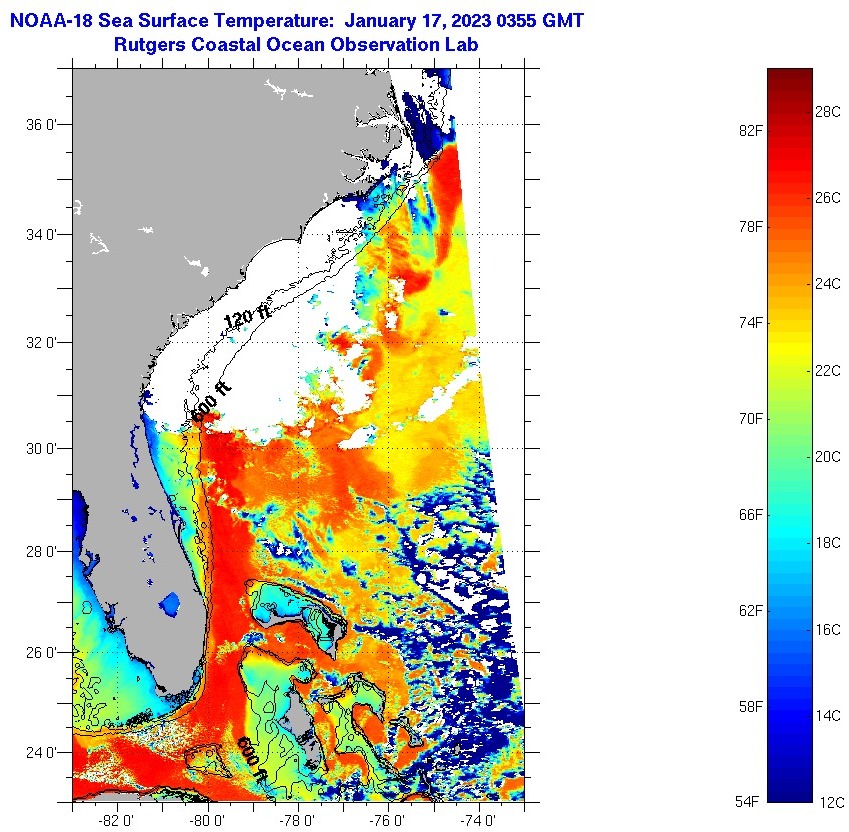The height and width of the screenshot is (832, 849).
Task: Select the 28 0' latitude label
Action: pyautogui.click(x=41, y=552)
